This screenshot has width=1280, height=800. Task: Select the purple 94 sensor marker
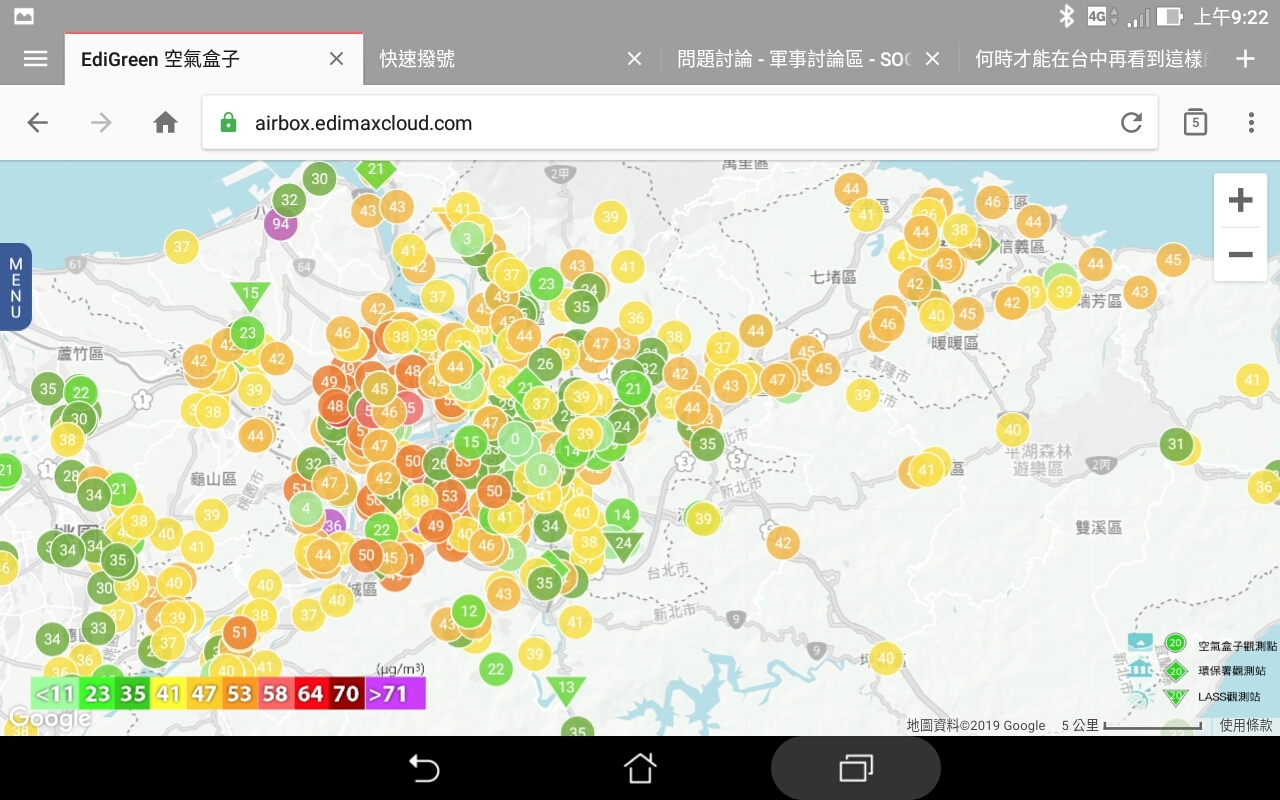click(x=281, y=223)
